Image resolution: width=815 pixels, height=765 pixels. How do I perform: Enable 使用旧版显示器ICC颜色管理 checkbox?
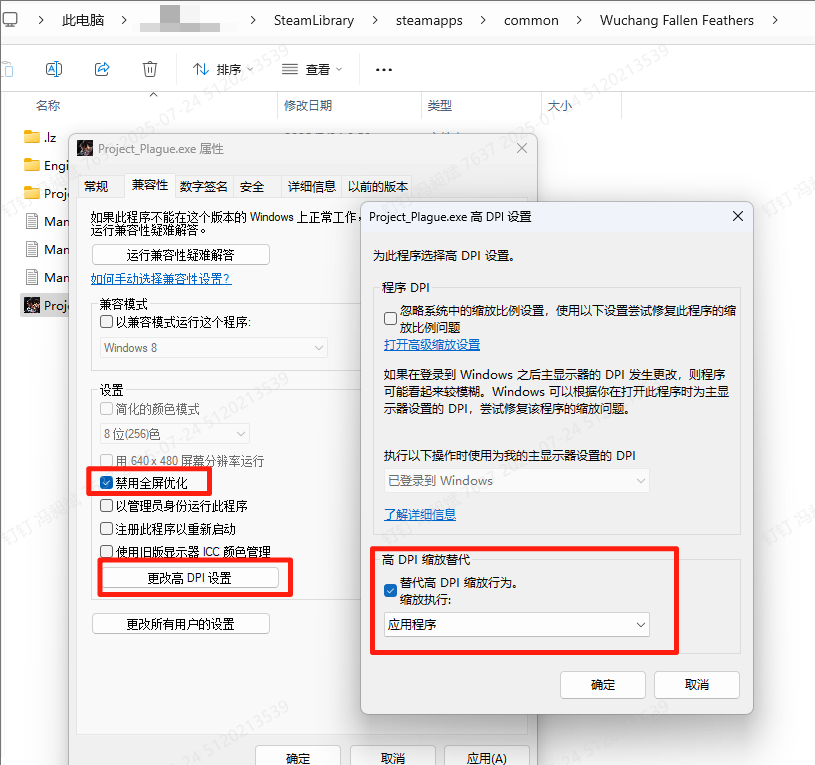[106, 551]
